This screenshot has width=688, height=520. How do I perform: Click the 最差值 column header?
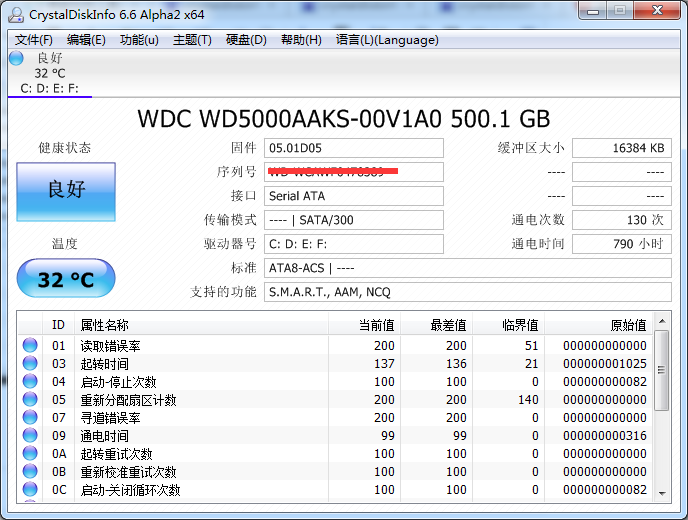click(x=436, y=325)
